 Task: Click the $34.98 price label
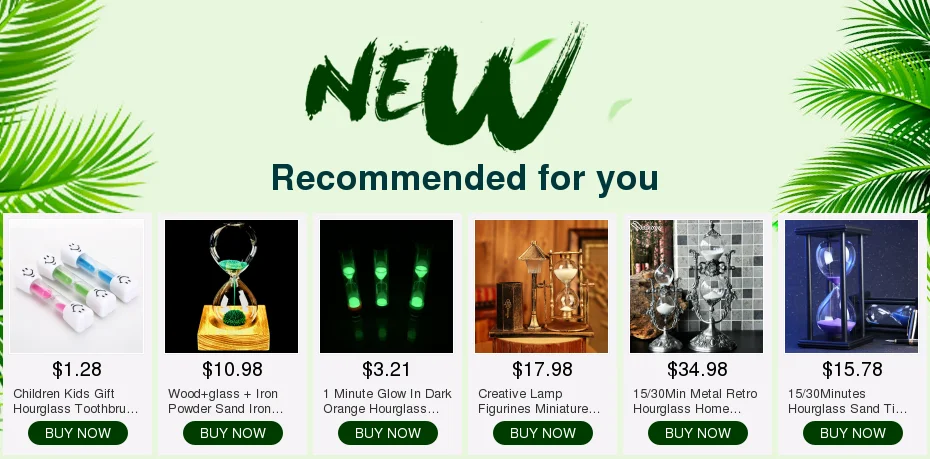[x=698, y=369]
